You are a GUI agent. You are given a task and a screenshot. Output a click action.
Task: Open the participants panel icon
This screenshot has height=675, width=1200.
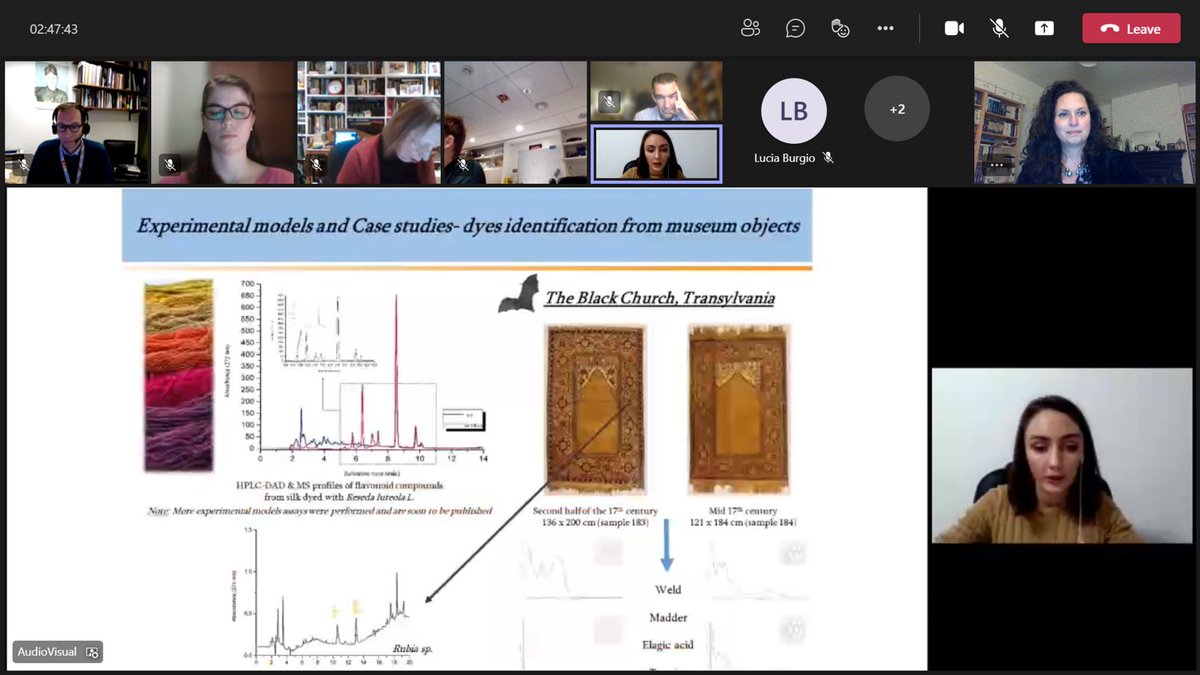pos(751,28)
